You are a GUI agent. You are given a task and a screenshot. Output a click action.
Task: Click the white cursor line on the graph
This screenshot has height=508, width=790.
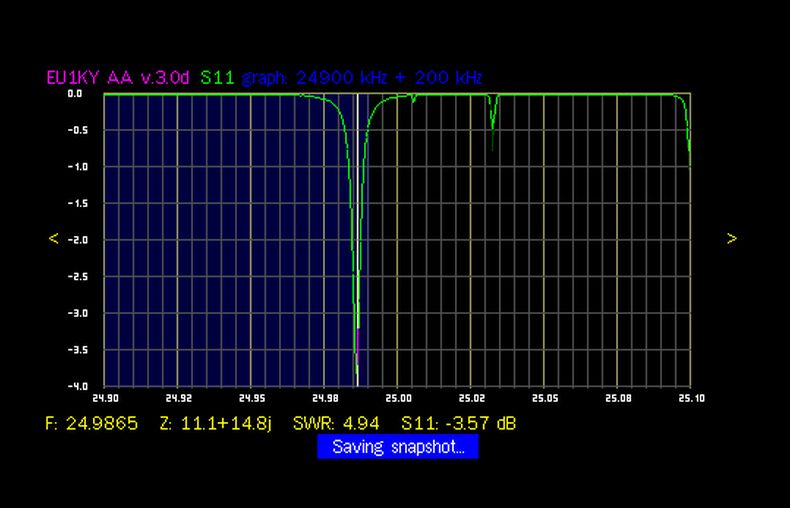358,200
